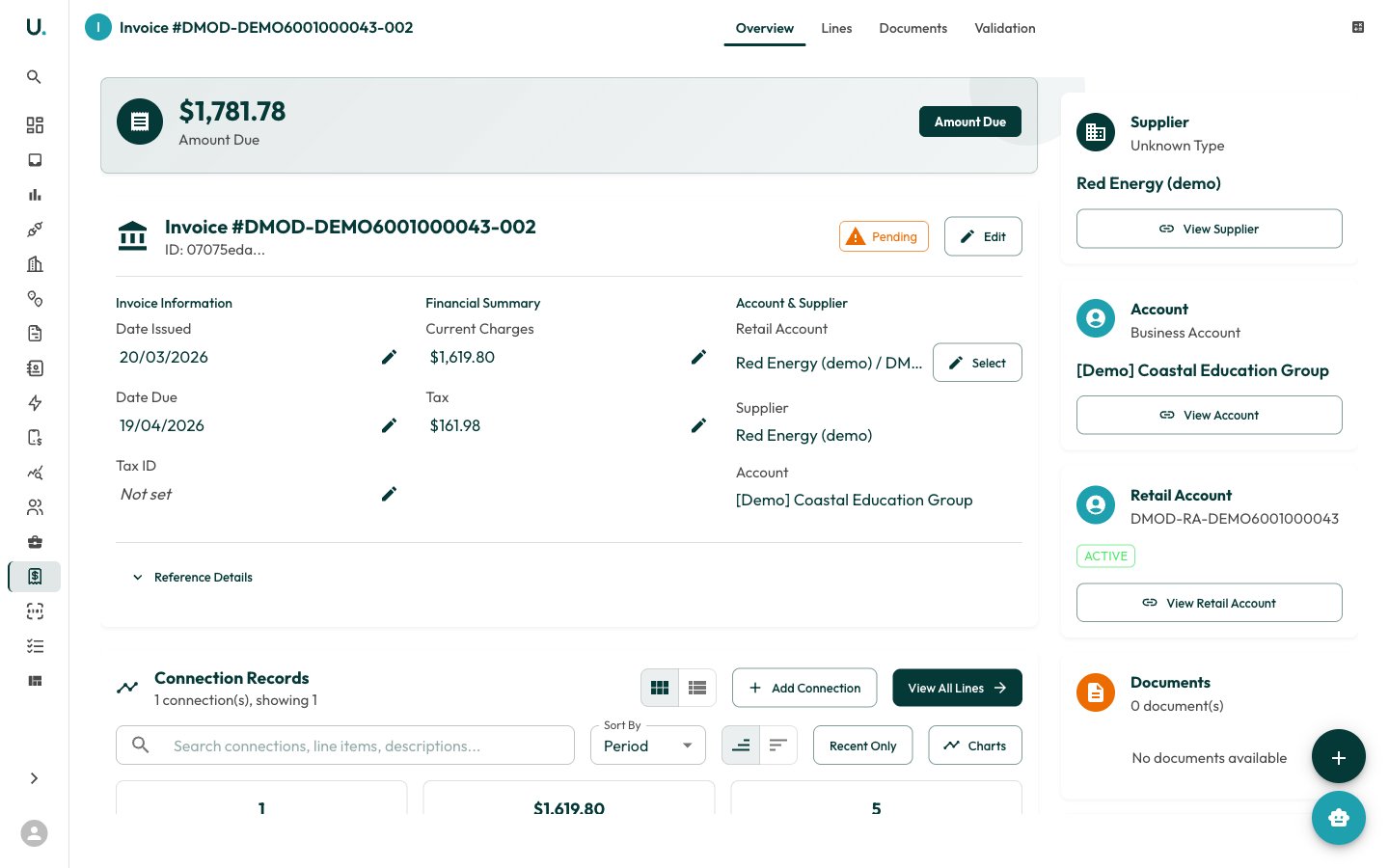Open the plug connections icon in the sidebar
The image size is (1389, 868).
click(35, 230)
